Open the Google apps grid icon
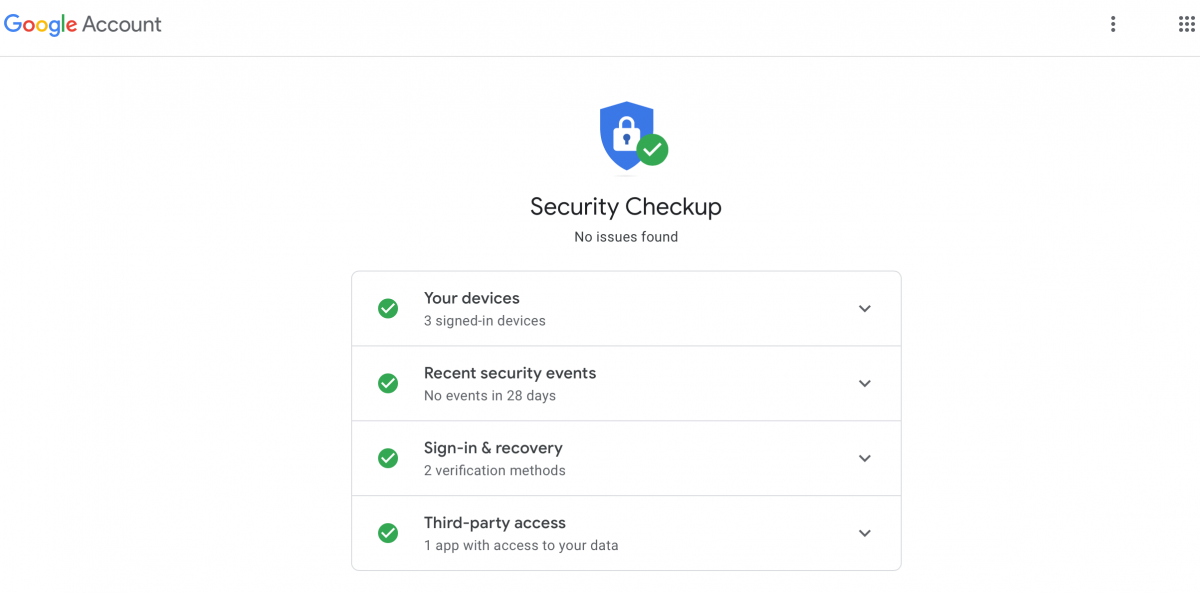This screenshot has width=1200, height=593. tap(1186, 23)
